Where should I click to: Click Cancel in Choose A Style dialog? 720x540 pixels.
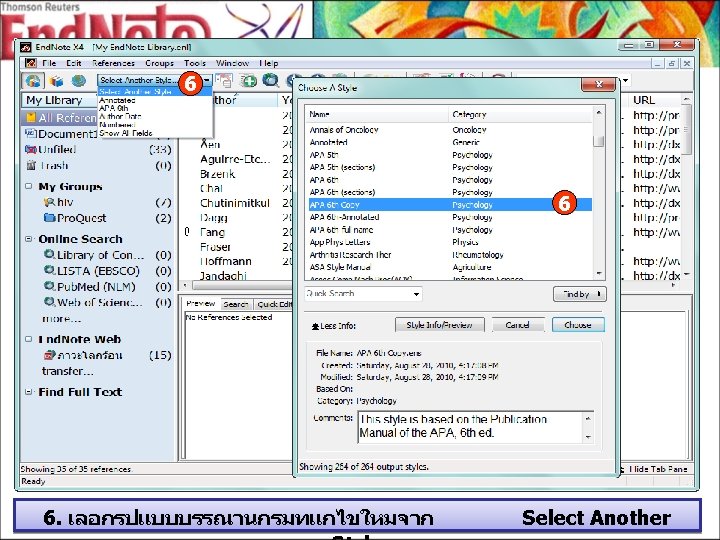[518, 325]
